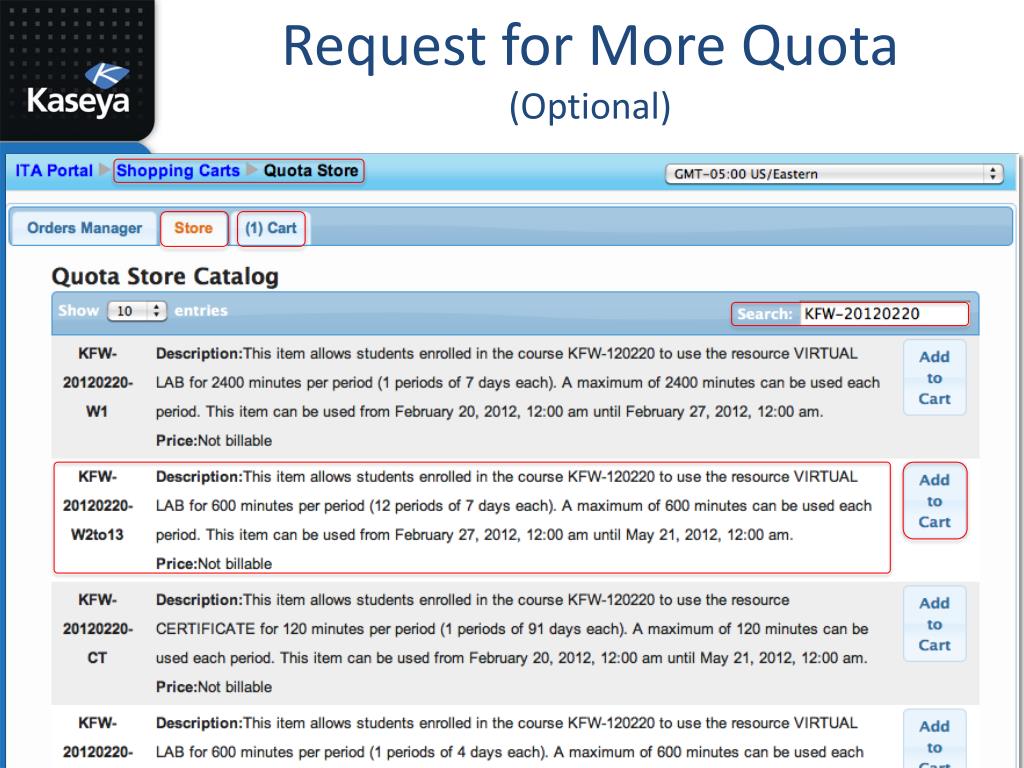
Task: Open the (1) Cart tab
Action: [x=270, y=228]
